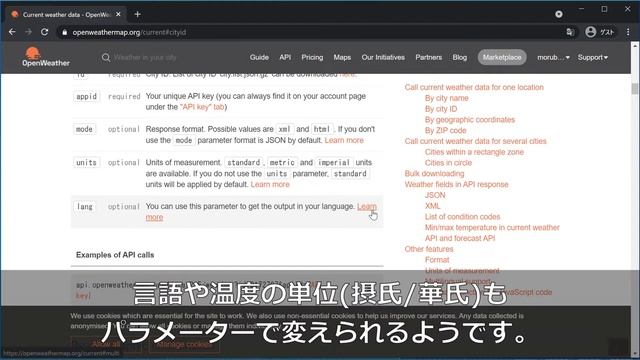The height and width of the screenshot is (360, 640).
Task: Click the OpenWeather logo
Action: [x=45, y=57]
